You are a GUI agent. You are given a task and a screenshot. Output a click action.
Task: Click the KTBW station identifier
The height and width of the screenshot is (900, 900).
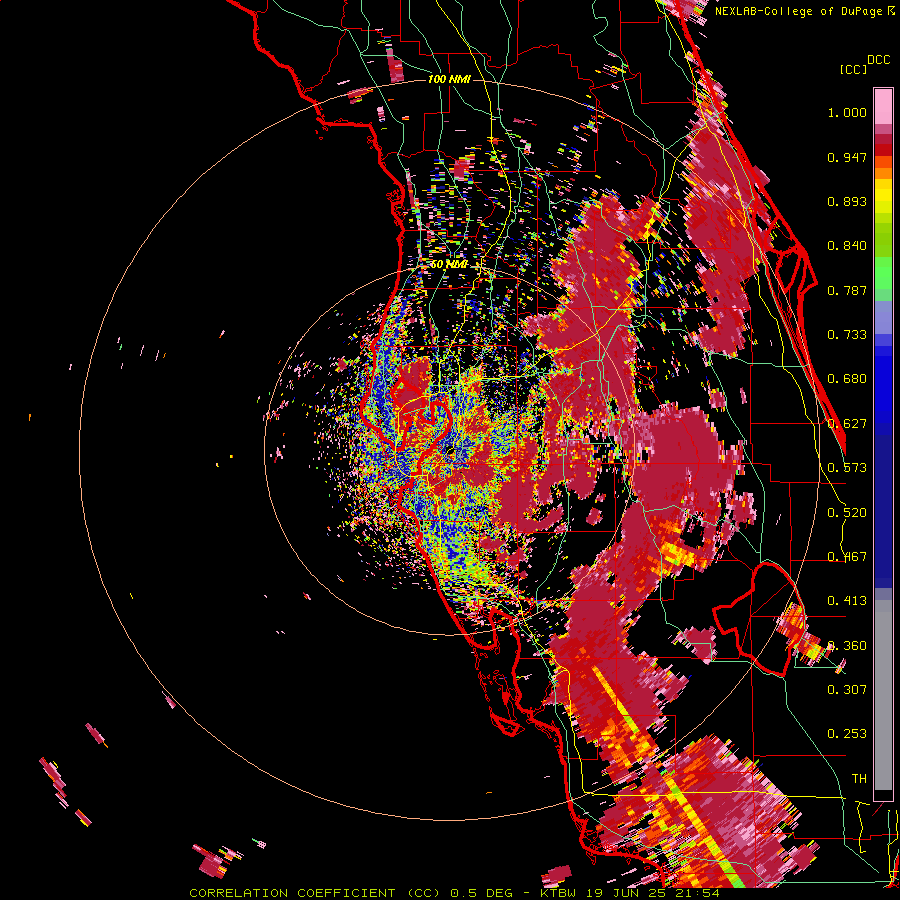click(558, 893)
